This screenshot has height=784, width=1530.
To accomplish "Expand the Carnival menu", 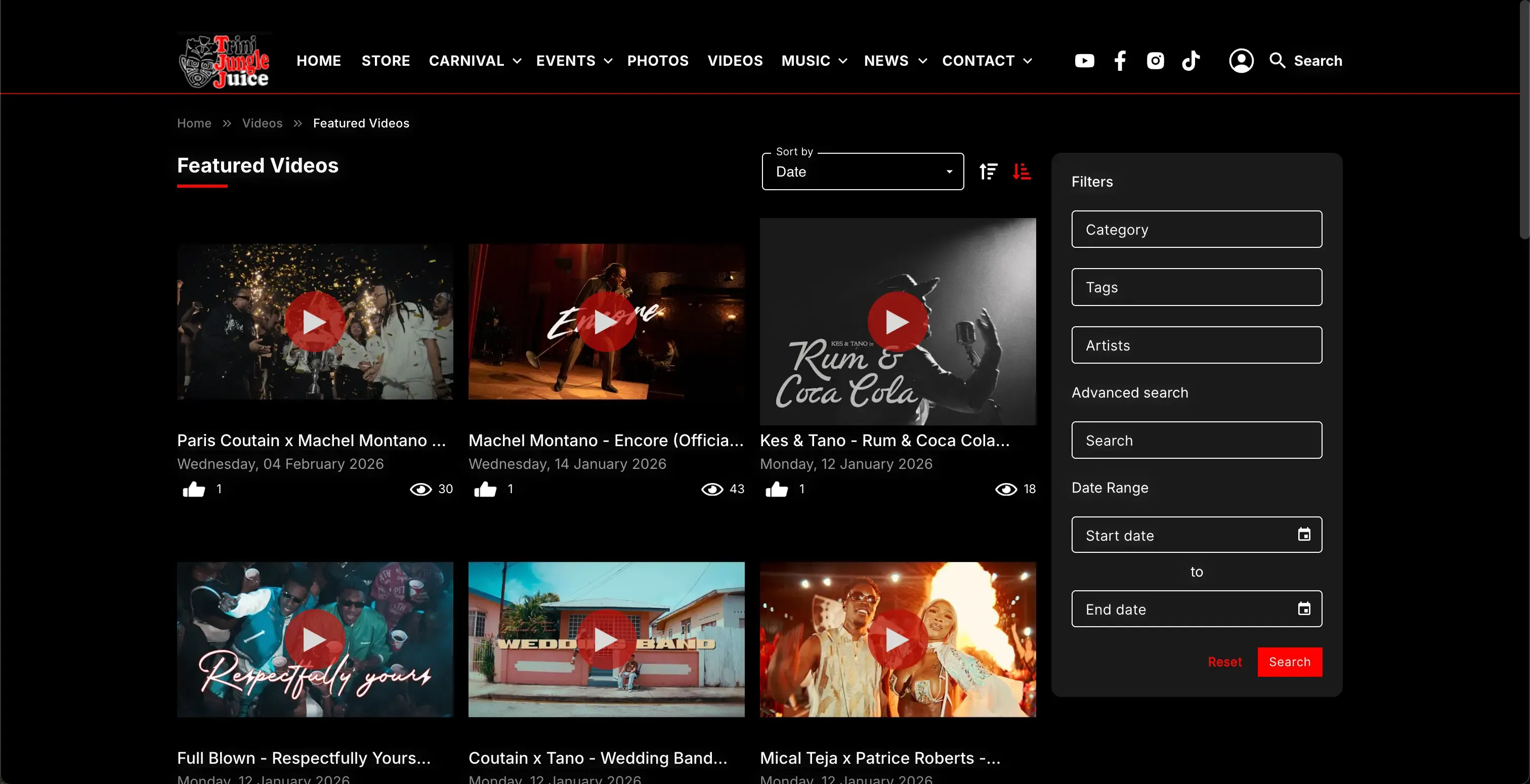I will (475, 61).
